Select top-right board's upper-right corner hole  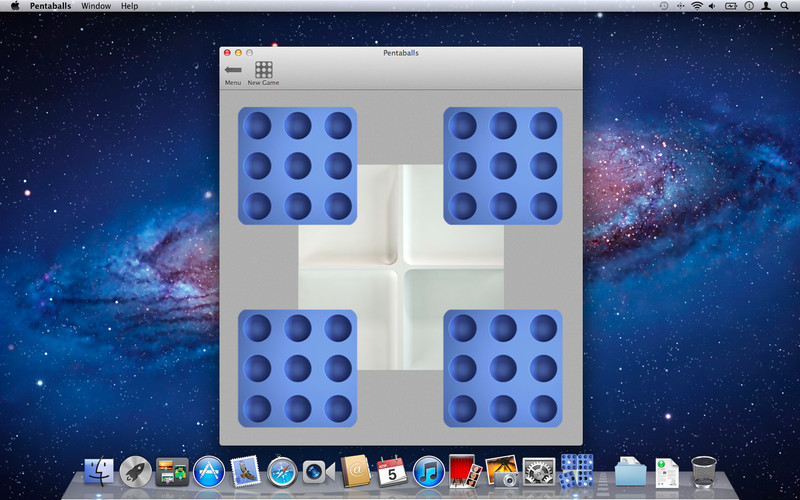(x=543, y=126)
